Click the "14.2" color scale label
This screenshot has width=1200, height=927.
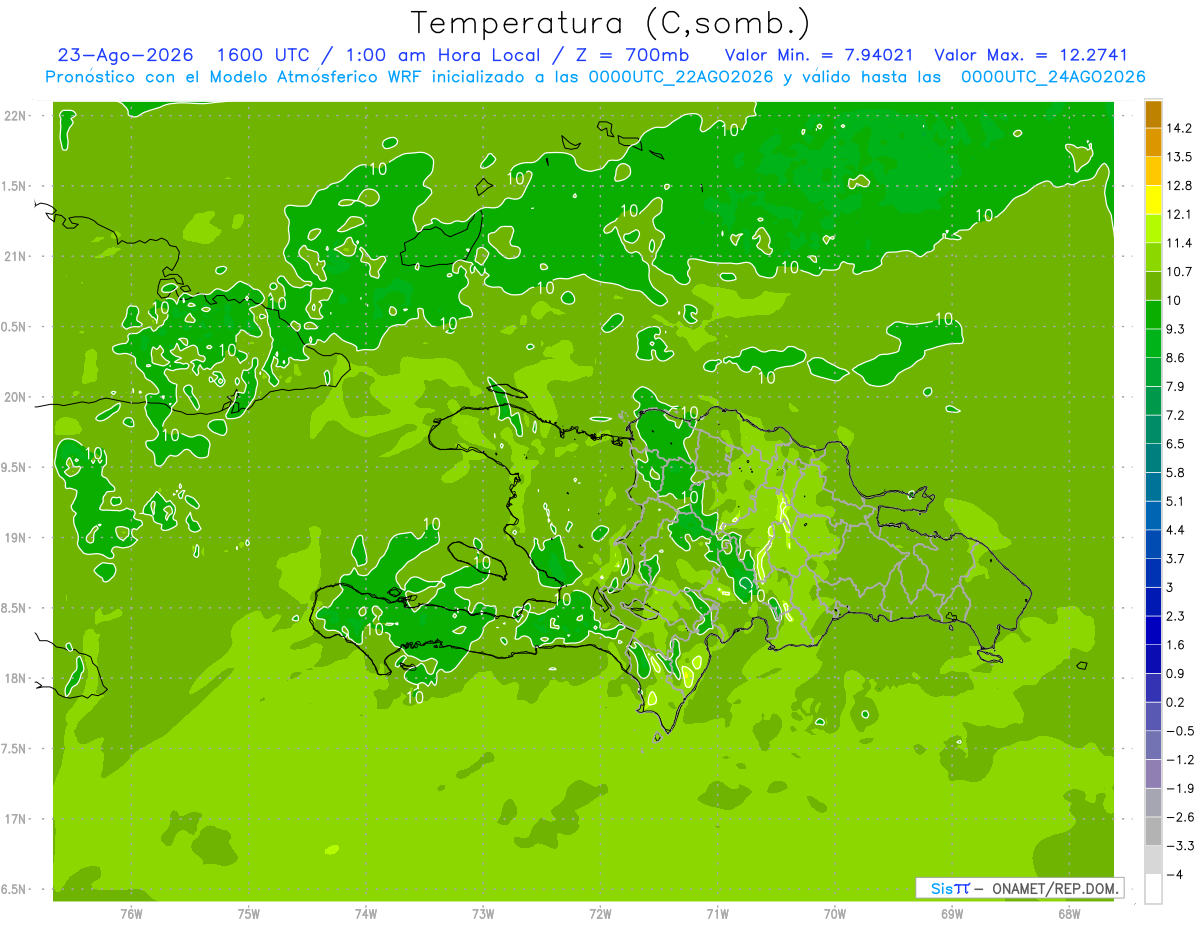pos(1179,128)
